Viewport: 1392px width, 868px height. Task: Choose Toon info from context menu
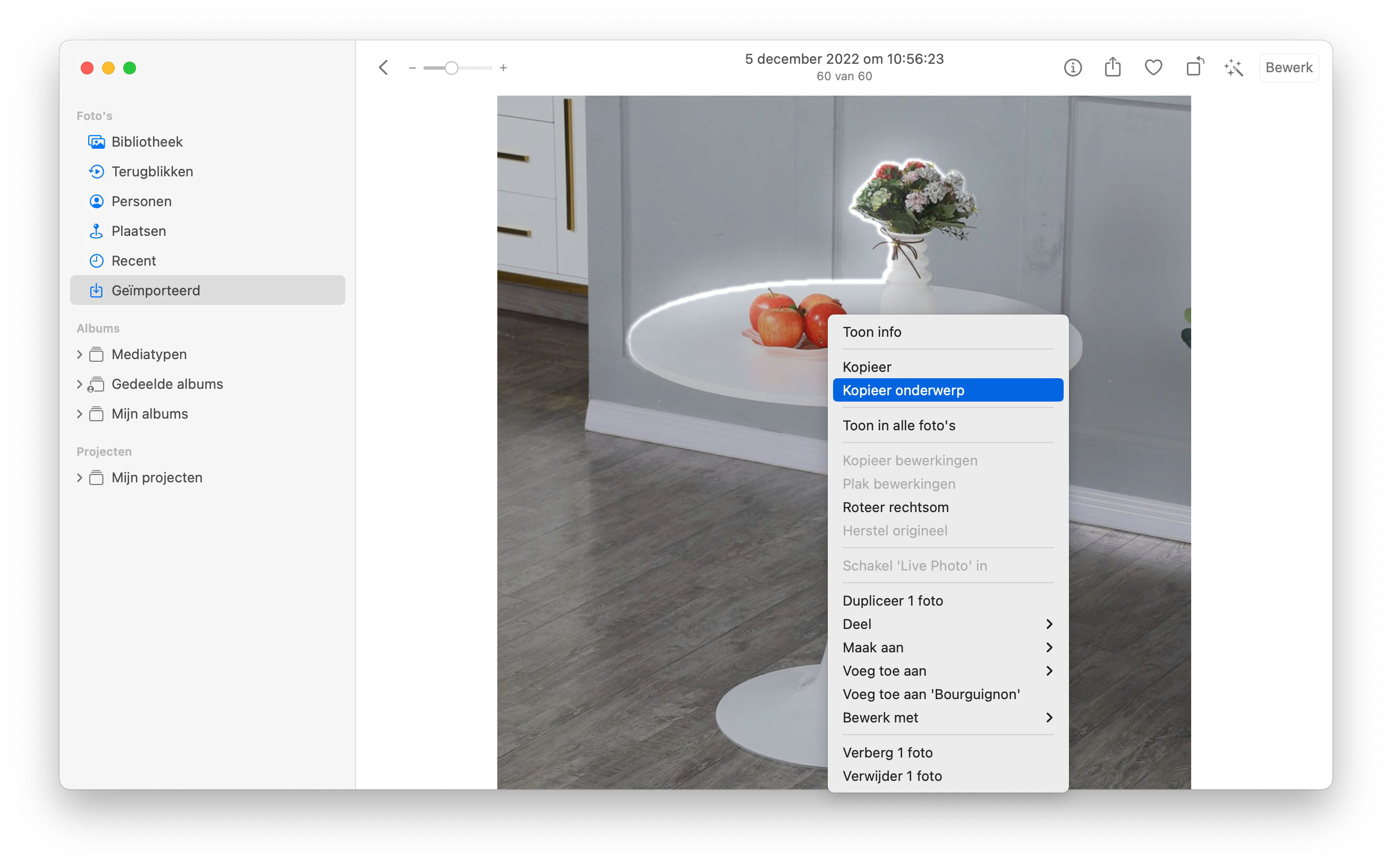948,333
